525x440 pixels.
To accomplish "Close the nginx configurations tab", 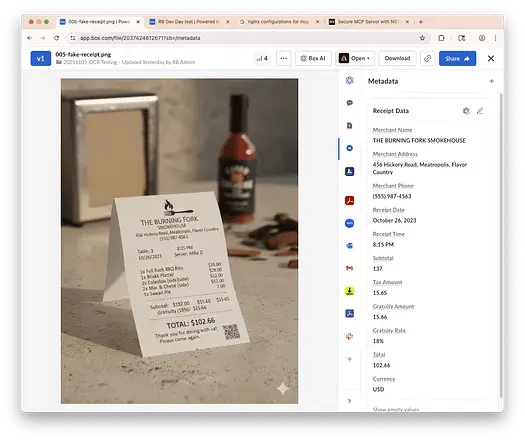I will 317,21.
